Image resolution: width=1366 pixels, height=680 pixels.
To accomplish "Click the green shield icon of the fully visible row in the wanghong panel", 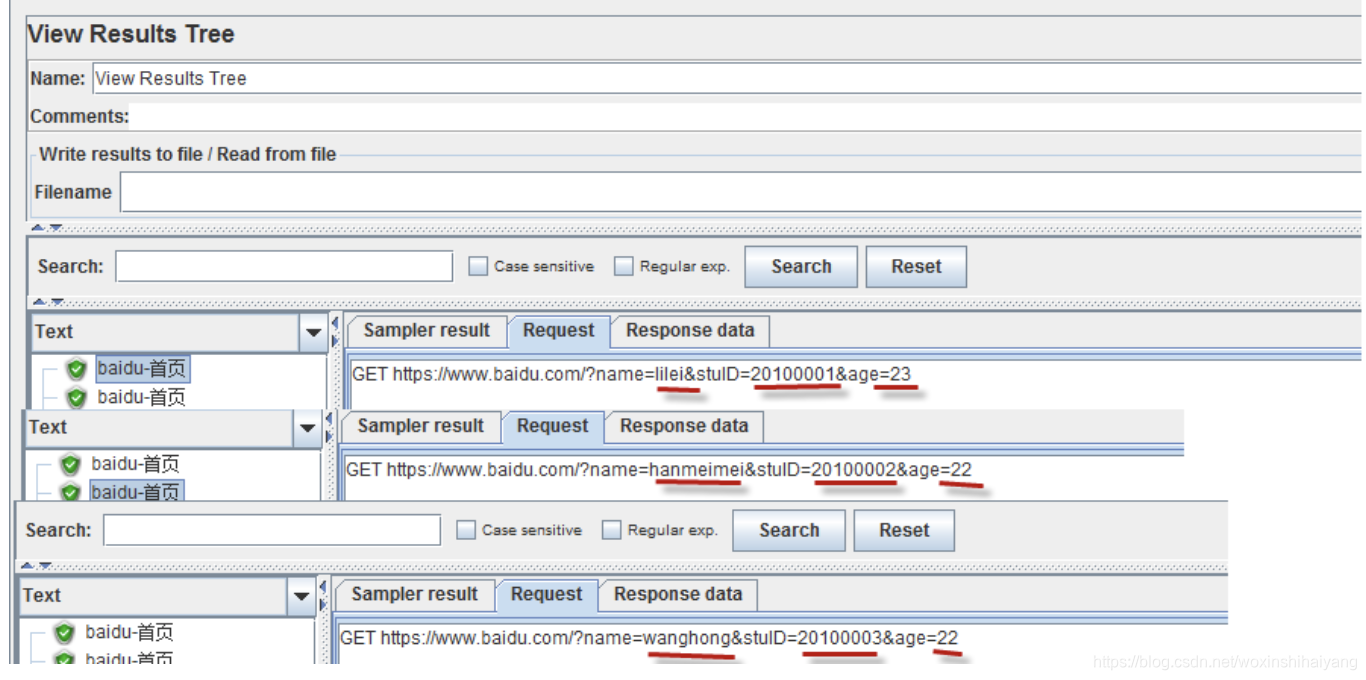I will (65, 633).
